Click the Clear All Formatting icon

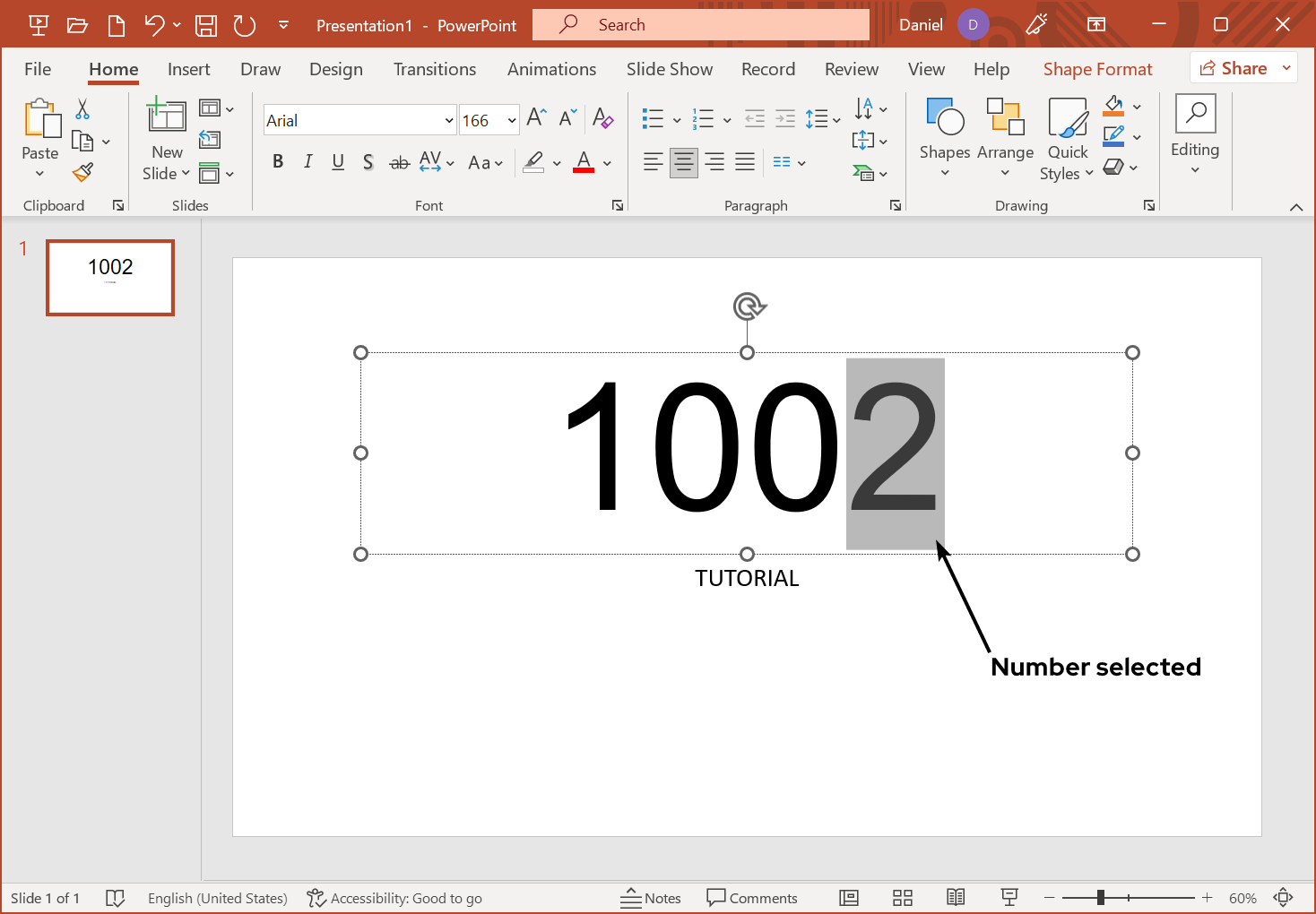[602, 118]
